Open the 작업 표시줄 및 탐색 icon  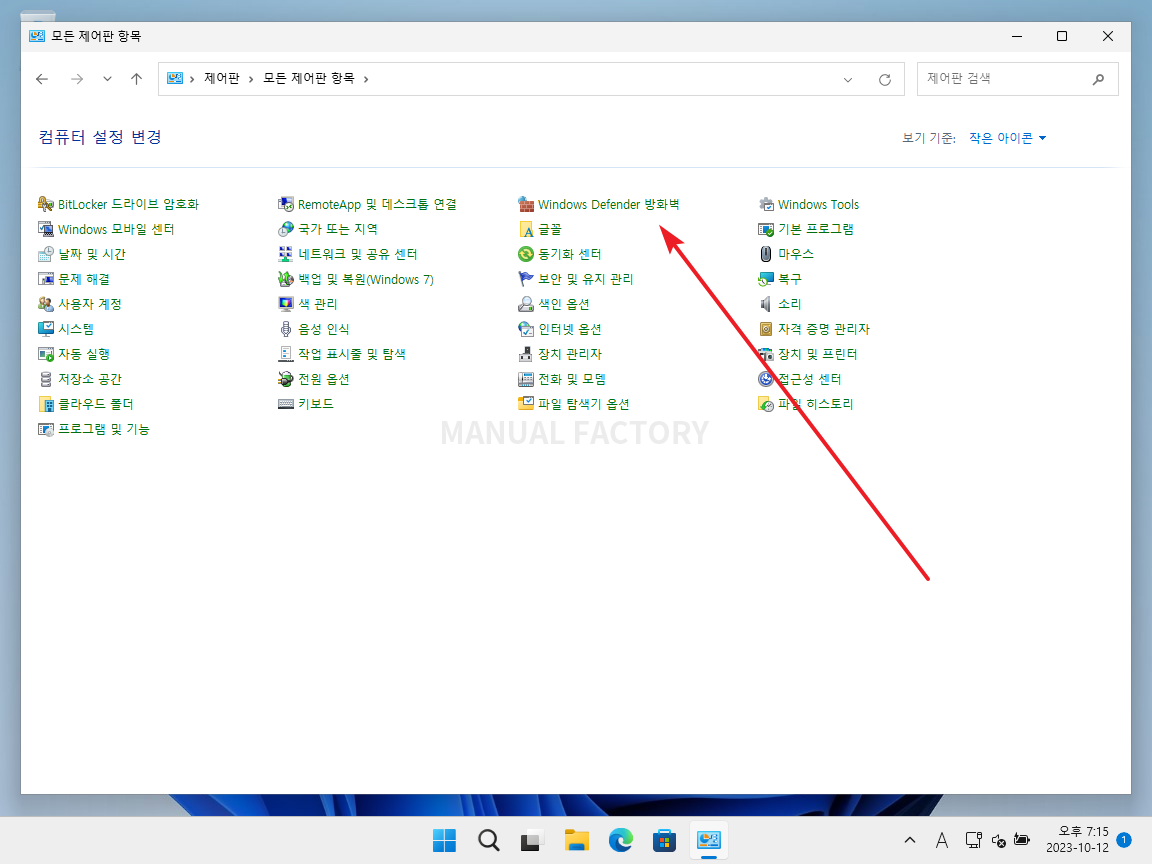tap(286, 354)
